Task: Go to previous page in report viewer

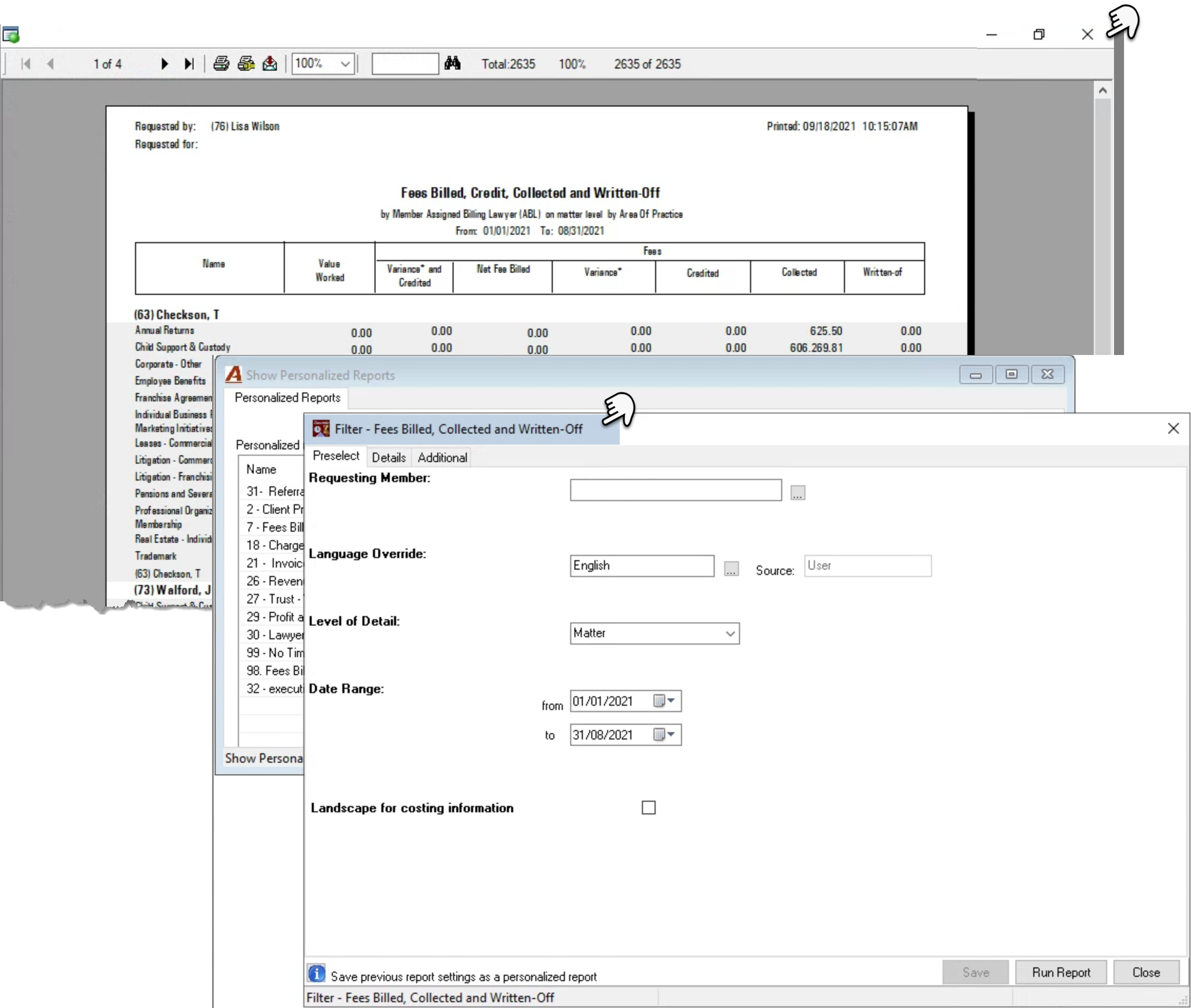Action: [x=50, y=64]
